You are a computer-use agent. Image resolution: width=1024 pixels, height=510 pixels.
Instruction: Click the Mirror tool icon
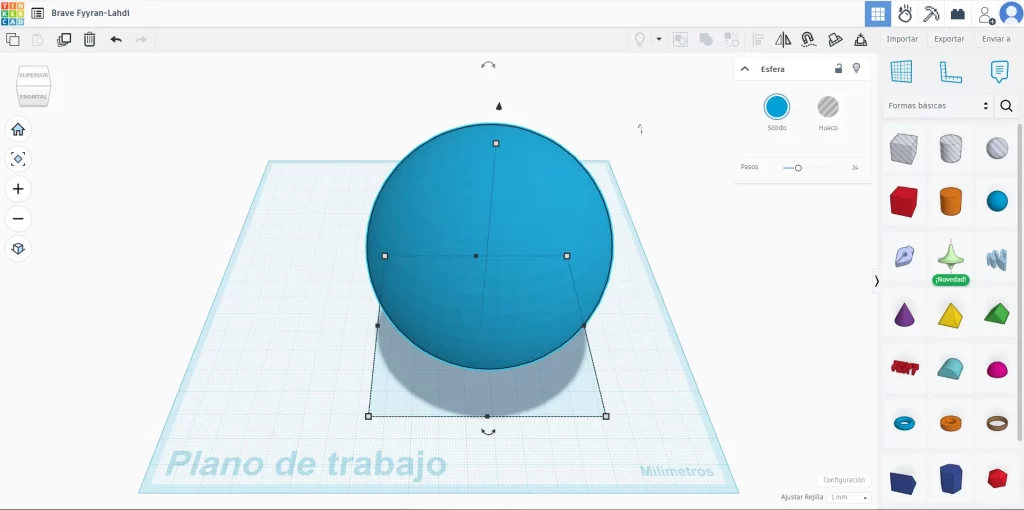pyautogui.click(x=783, y=40)
